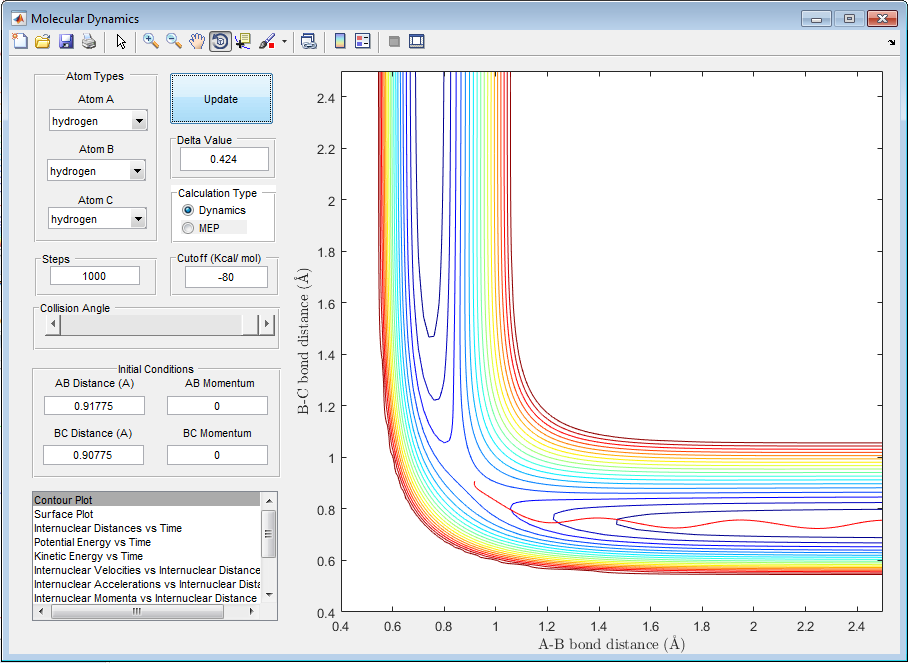909x663 pixels.
Task: Save figure with floppy disk icon
Action: point(66,41)
